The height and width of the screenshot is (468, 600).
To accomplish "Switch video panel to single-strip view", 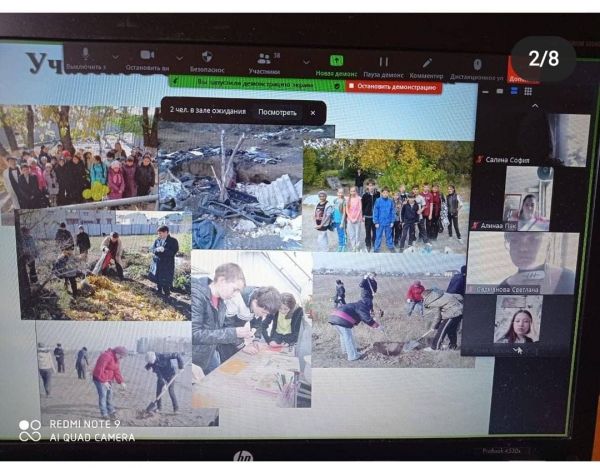I will (514, 91).
